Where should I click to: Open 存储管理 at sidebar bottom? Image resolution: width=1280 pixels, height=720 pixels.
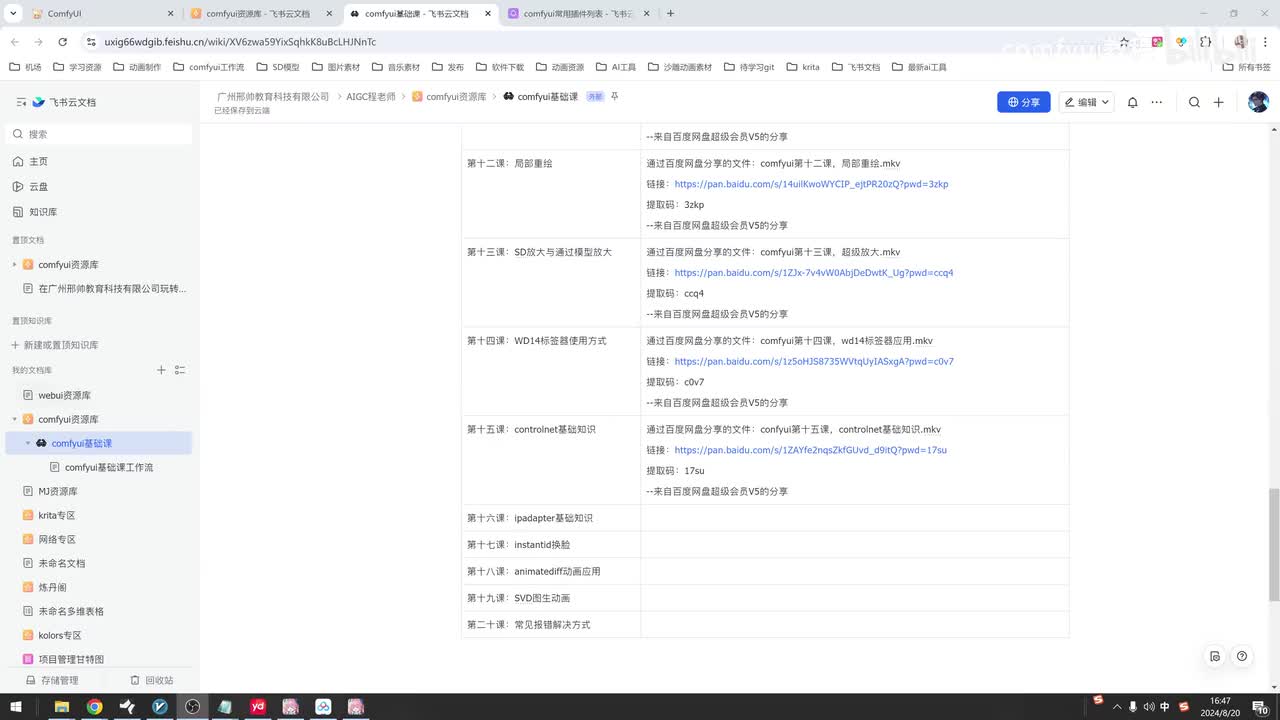[52, 680]
